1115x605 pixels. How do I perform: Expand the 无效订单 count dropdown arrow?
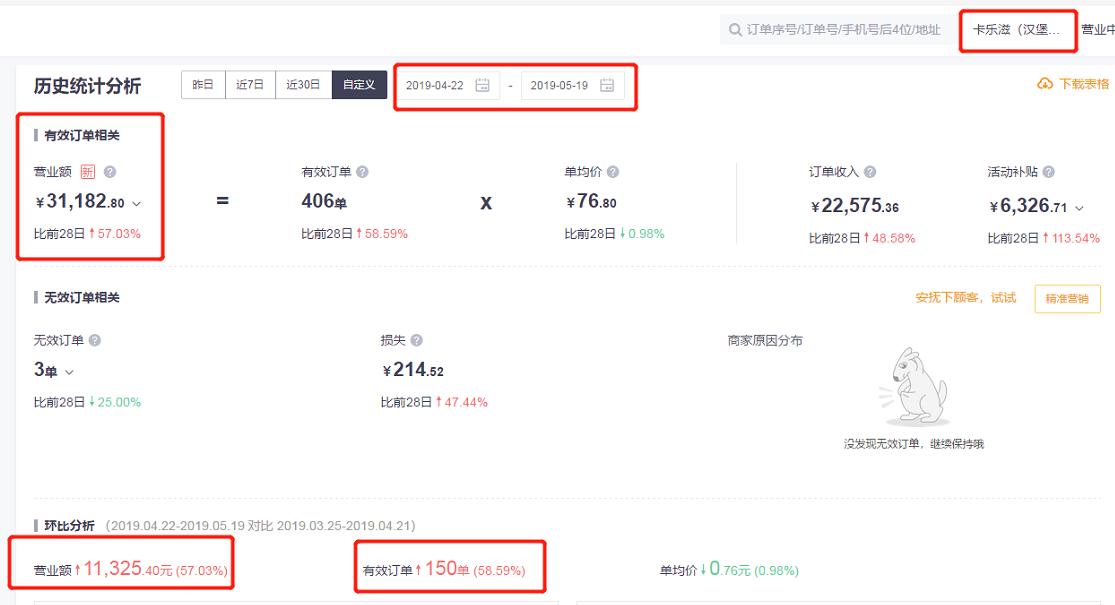point(69,372)
